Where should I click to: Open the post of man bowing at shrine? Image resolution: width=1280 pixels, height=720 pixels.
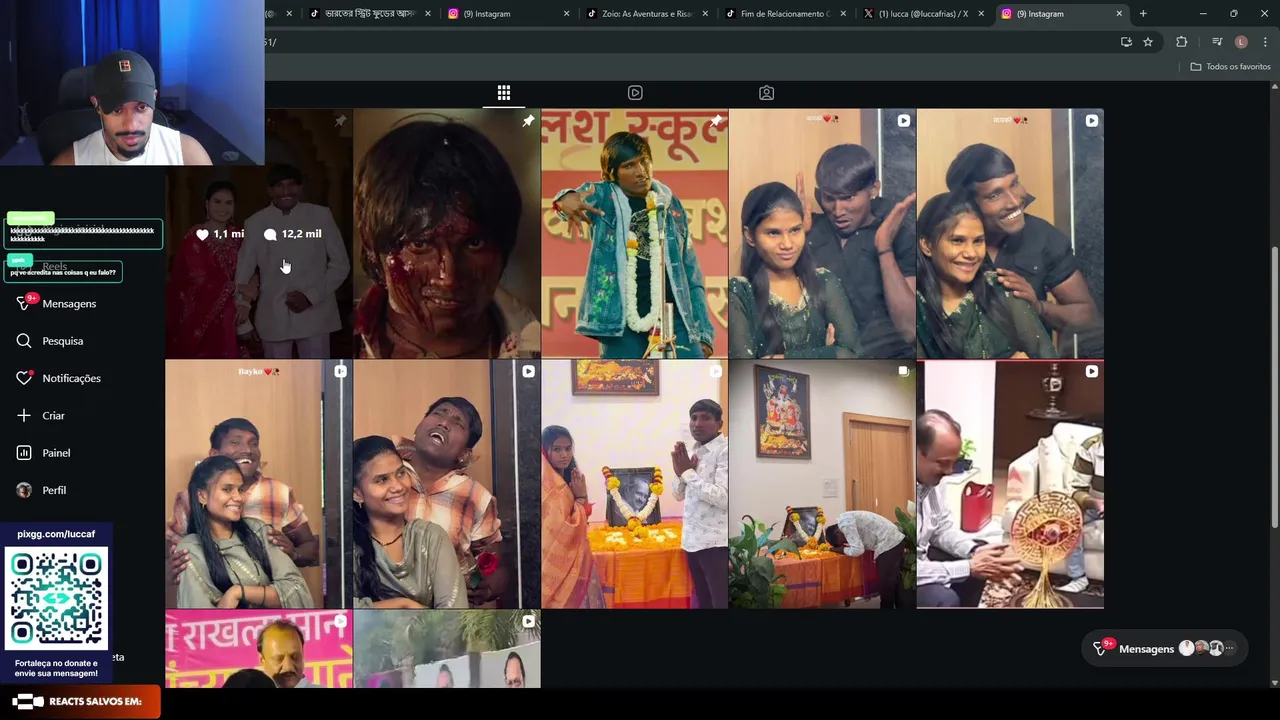(822, 484)
